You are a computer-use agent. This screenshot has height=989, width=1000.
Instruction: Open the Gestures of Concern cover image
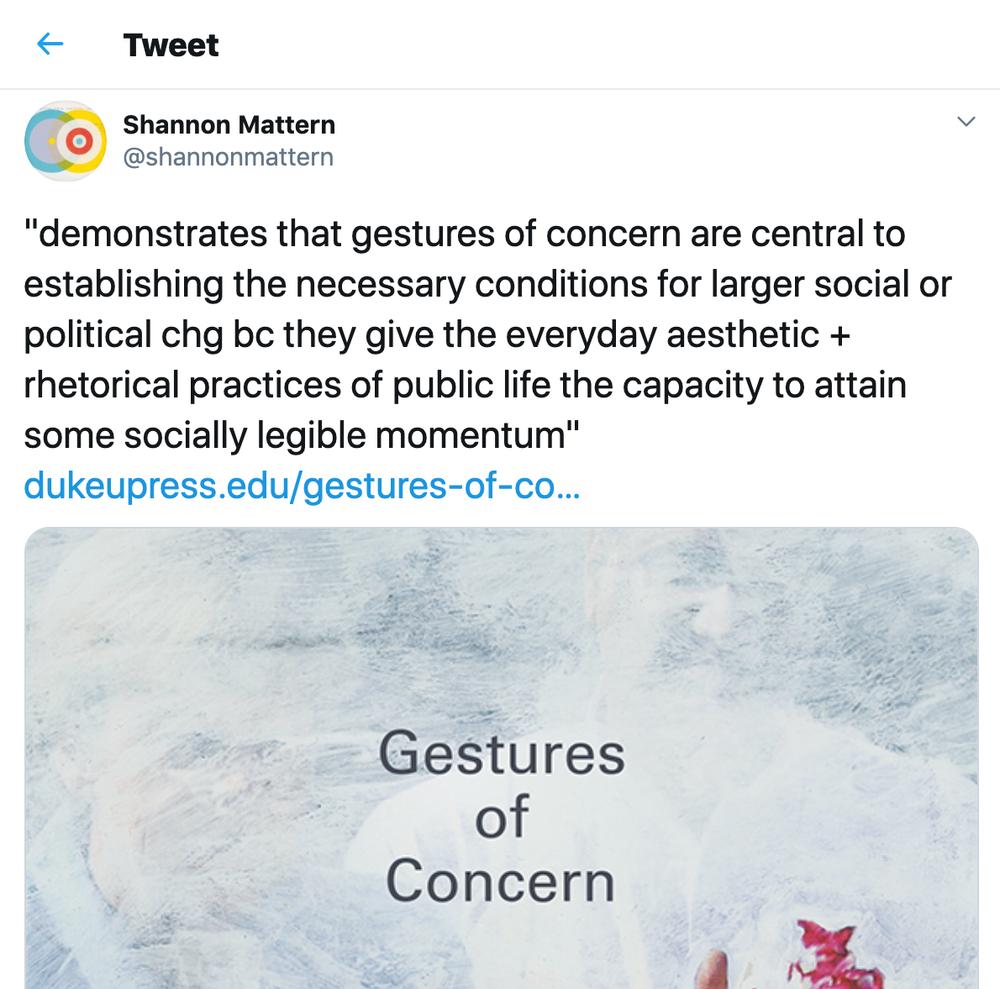pyautogui.click(x=501, y=758)
